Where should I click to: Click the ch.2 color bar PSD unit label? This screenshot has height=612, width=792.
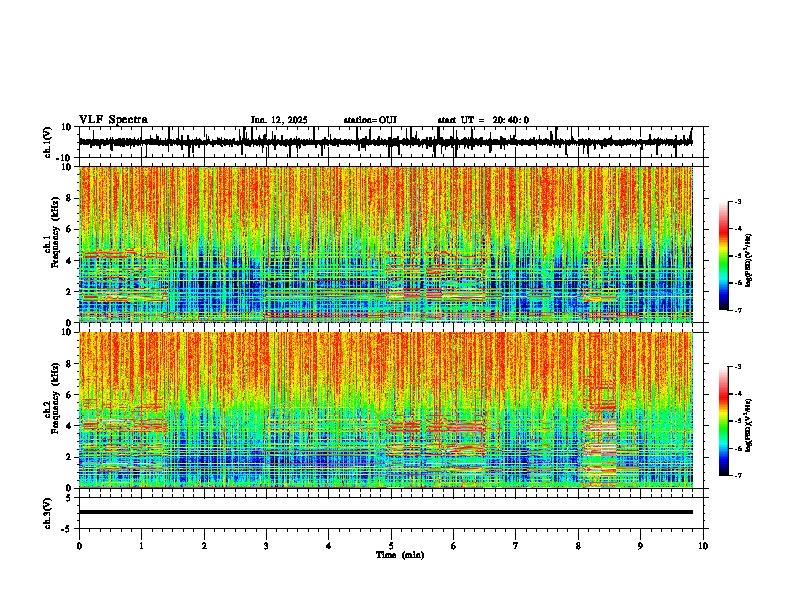click(748, 425)
